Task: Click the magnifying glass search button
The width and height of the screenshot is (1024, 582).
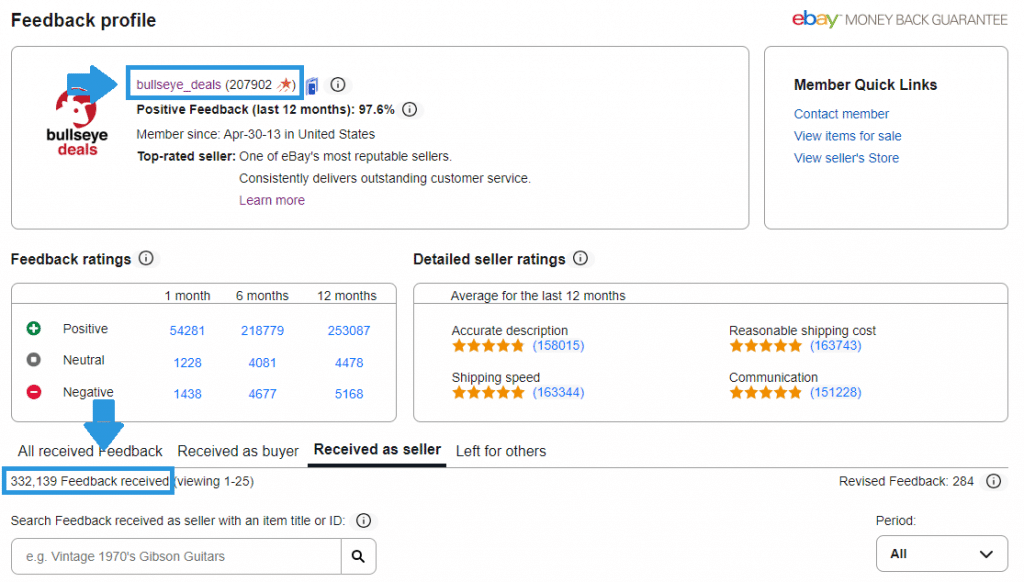Action: 358,556
